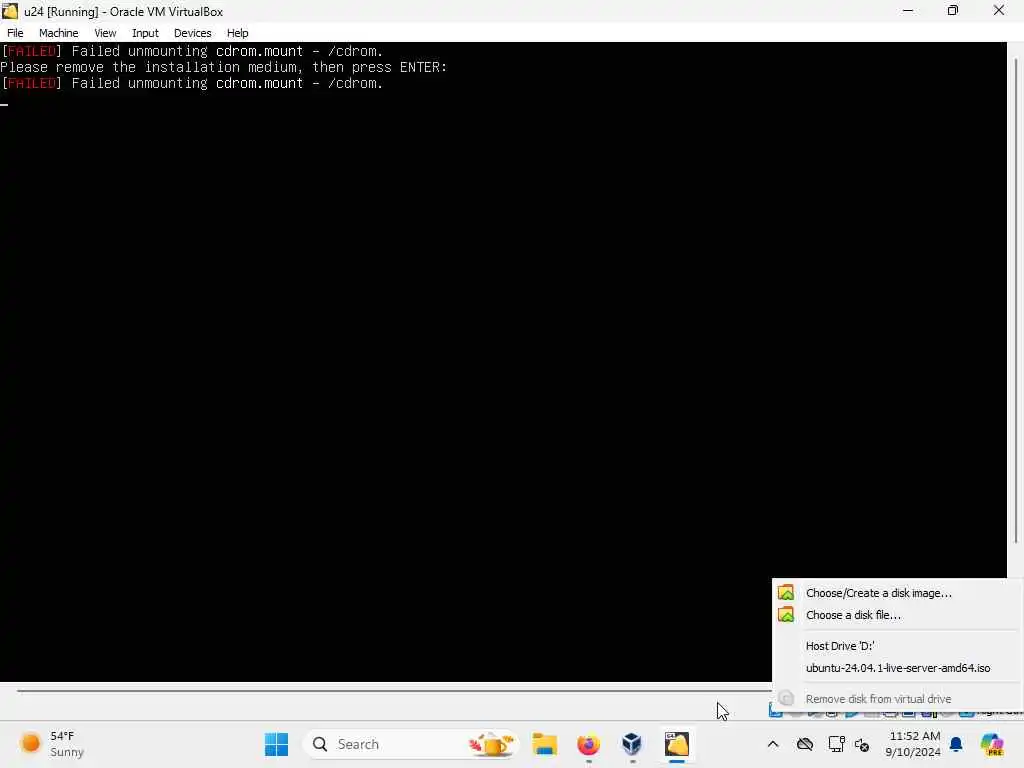Restore down the VirtualBox window
This screenshot has height=768, width=1024.
[x=953, y=11]
